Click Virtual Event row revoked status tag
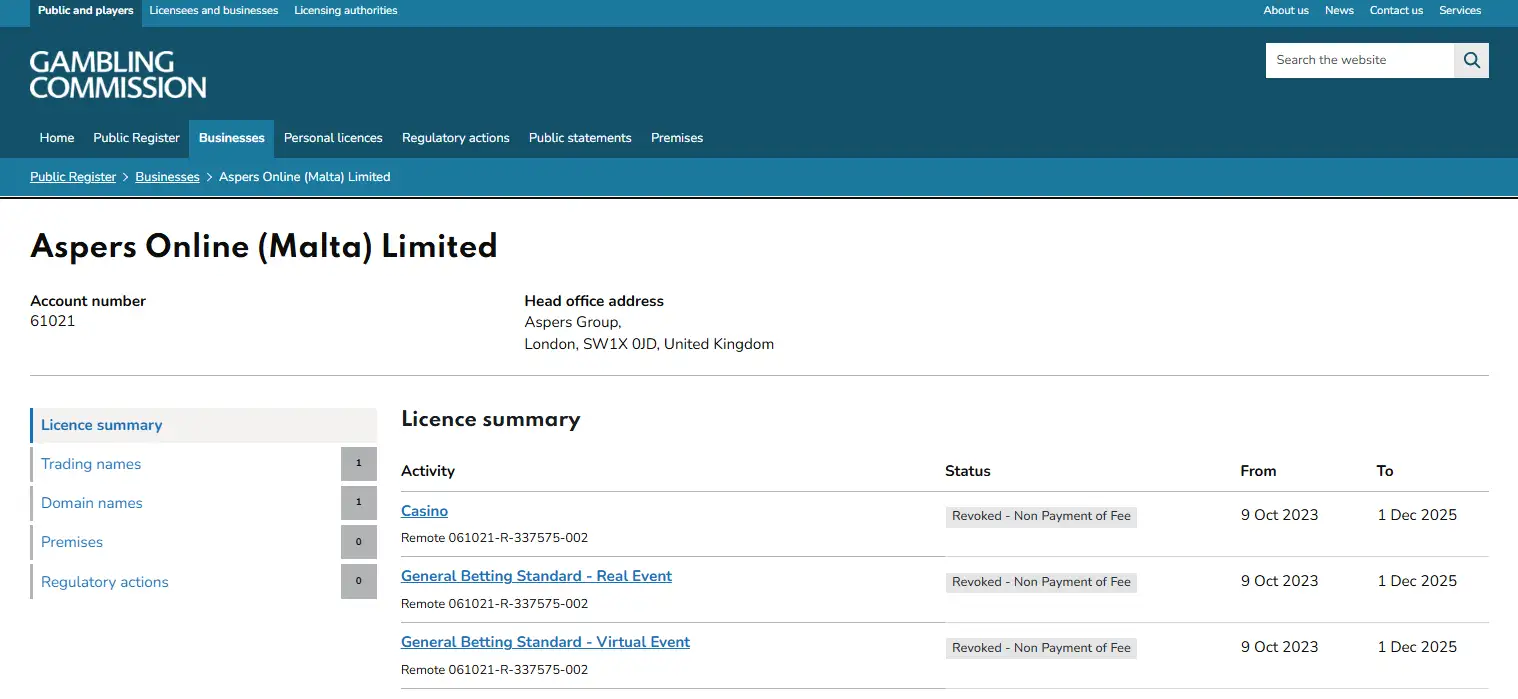Screen dimensions: 1518x699 pos(1041,648)
